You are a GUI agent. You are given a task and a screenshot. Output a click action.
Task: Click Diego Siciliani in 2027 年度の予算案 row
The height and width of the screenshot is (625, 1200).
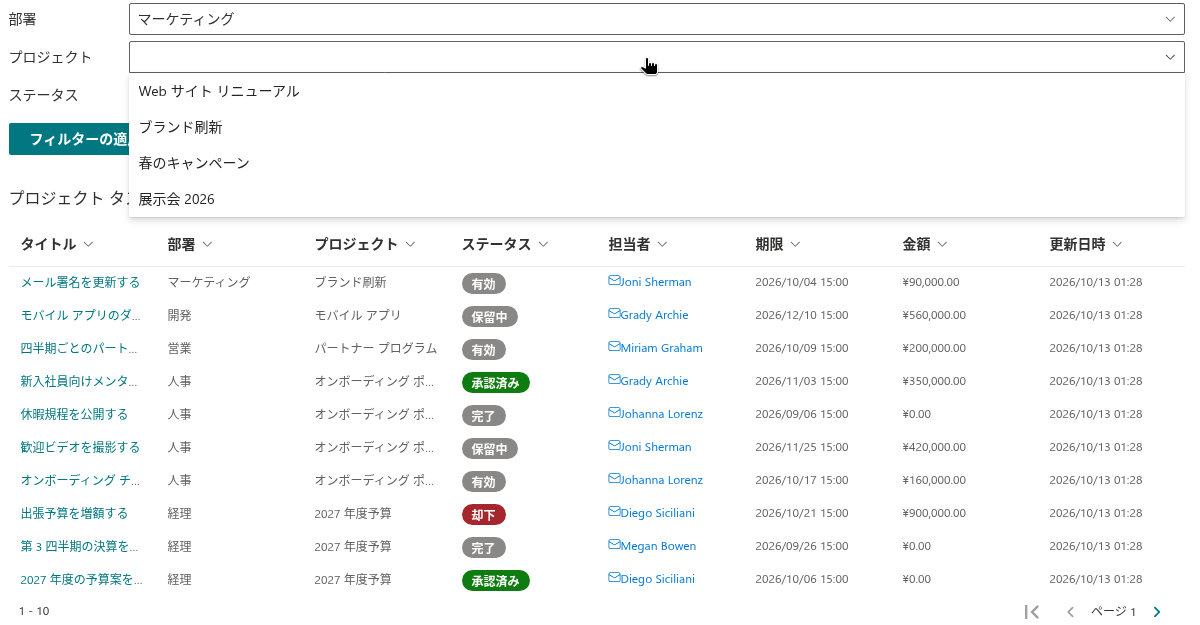[657, 579]
